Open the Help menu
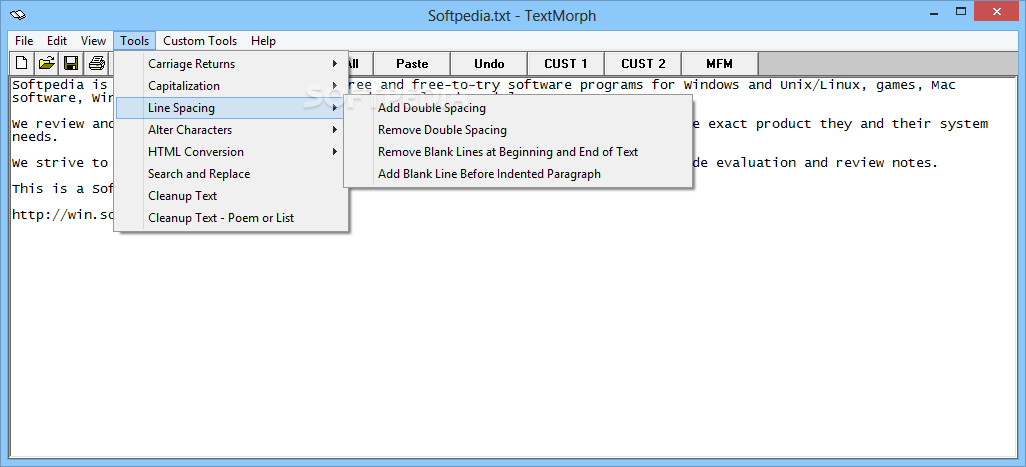 pos(263,41)
